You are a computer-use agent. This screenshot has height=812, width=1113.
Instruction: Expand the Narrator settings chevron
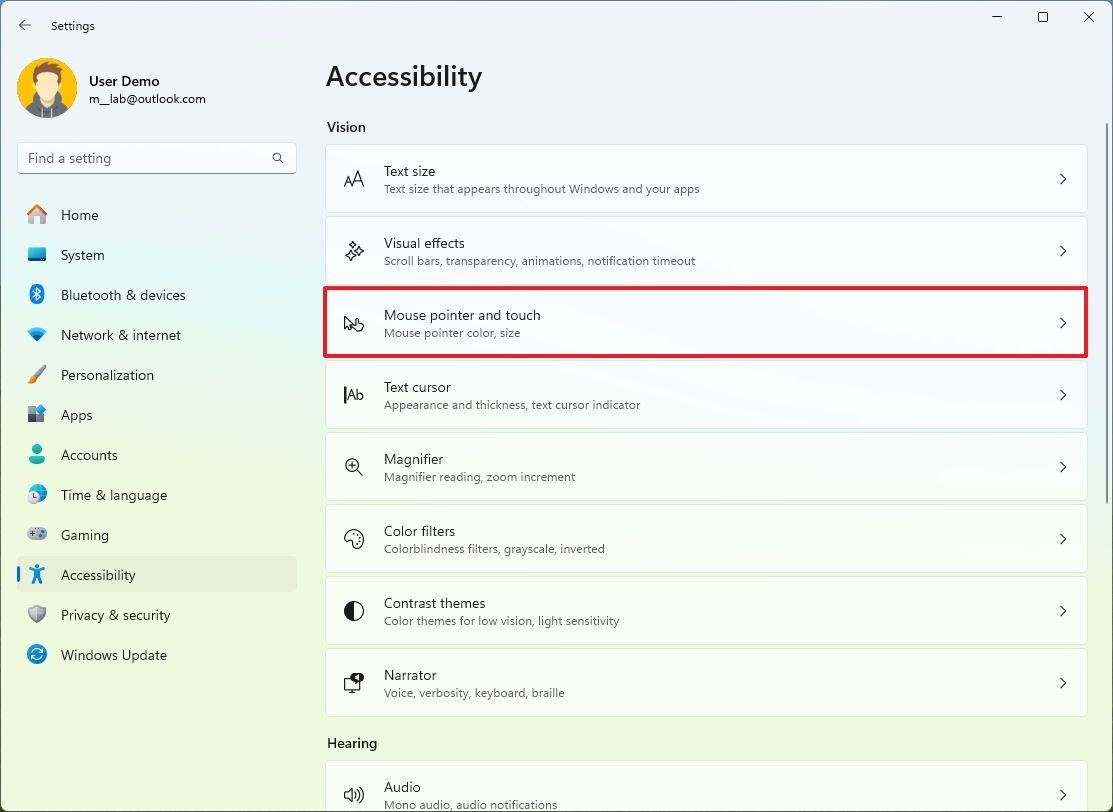click(x=1063, y=682)
